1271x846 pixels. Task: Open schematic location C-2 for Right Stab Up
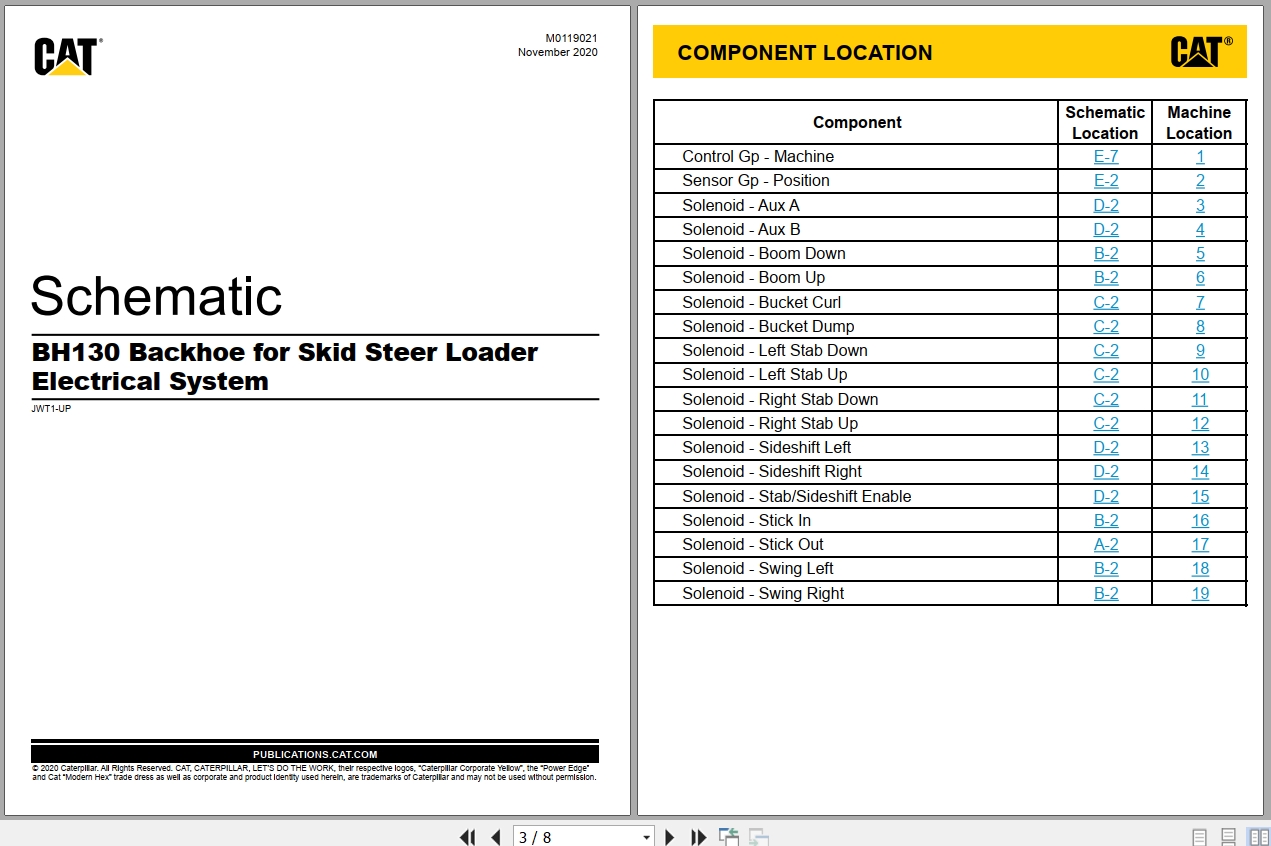click(x=1106, y=423)
